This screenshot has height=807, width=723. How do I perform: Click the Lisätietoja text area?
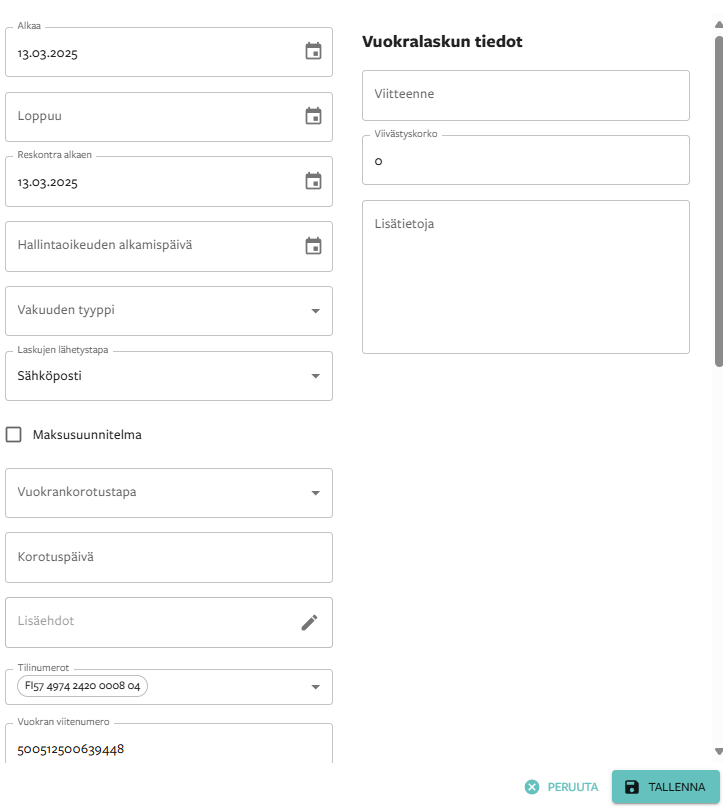click(x=525, y=277)
